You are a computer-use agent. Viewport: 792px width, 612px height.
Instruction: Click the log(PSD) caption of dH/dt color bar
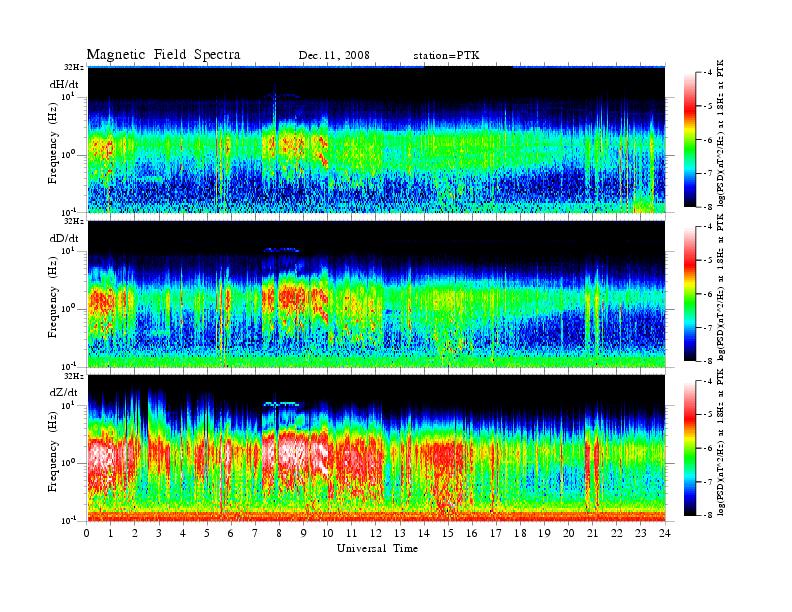point(721,133)
